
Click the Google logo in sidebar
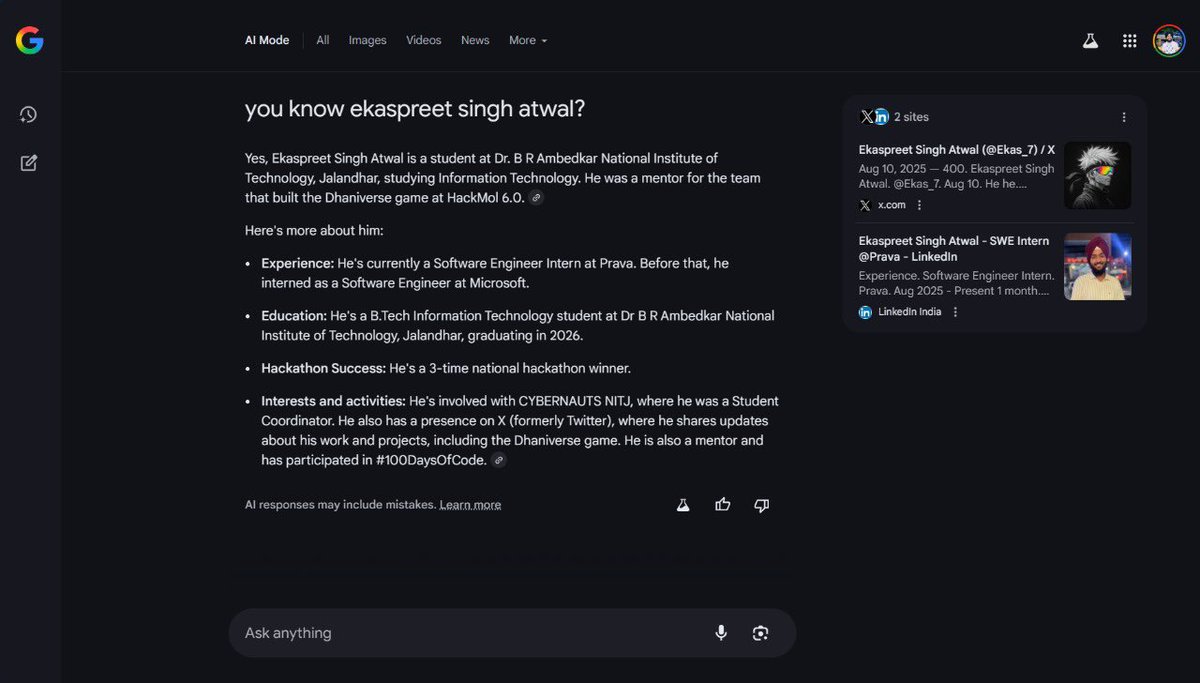point(29,40)
